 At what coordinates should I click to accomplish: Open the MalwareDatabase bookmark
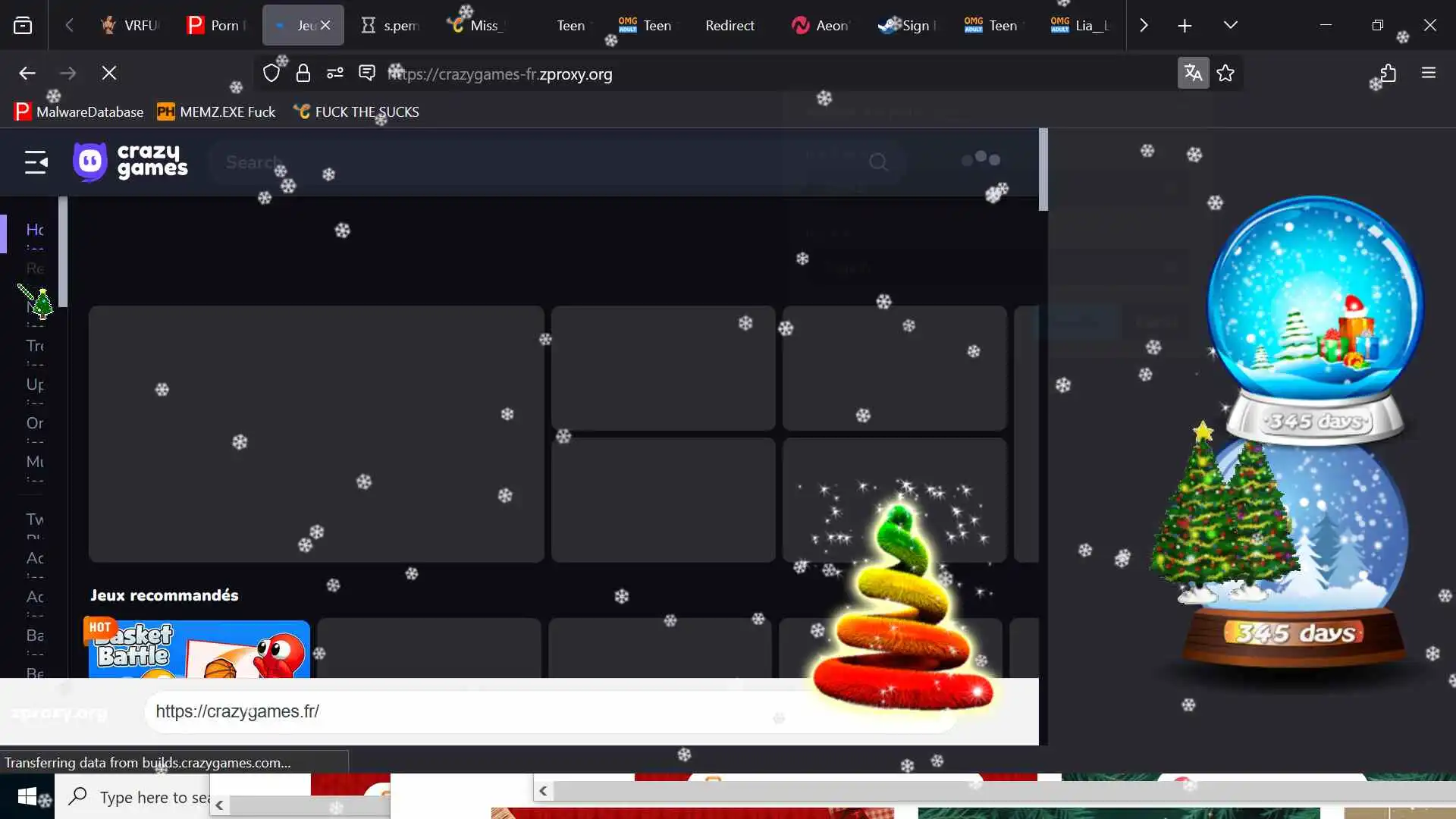[x=79, y=112]
